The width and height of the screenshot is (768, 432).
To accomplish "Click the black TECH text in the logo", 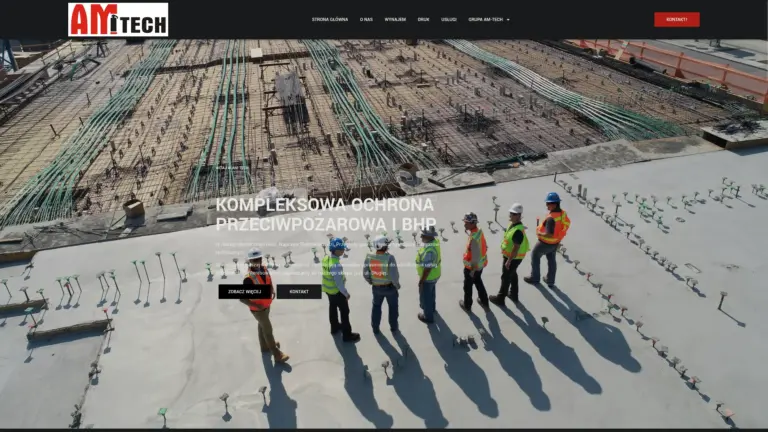I will 143,25.
